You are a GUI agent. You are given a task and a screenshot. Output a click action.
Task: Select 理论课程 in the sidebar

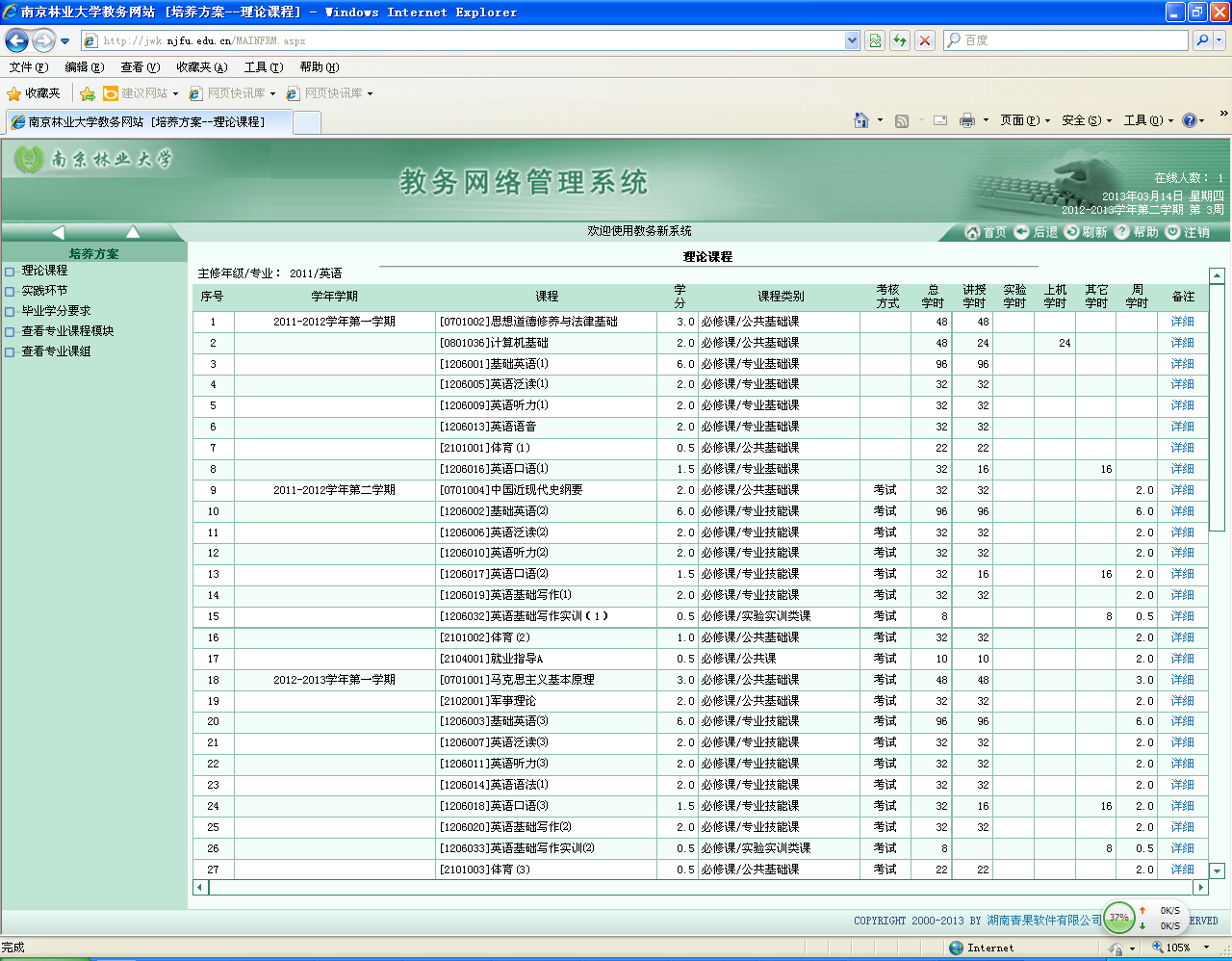(44, 271)
